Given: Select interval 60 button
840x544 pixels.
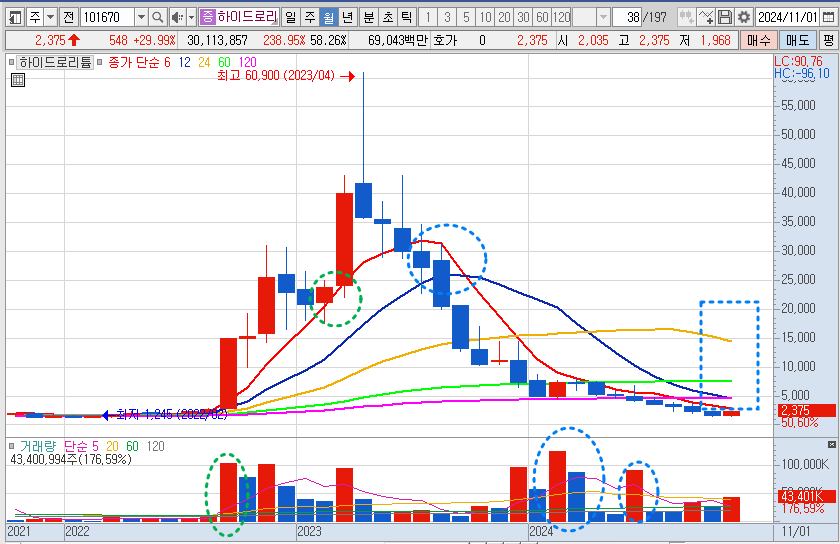Looking at the screenshot, I should 542,17.
